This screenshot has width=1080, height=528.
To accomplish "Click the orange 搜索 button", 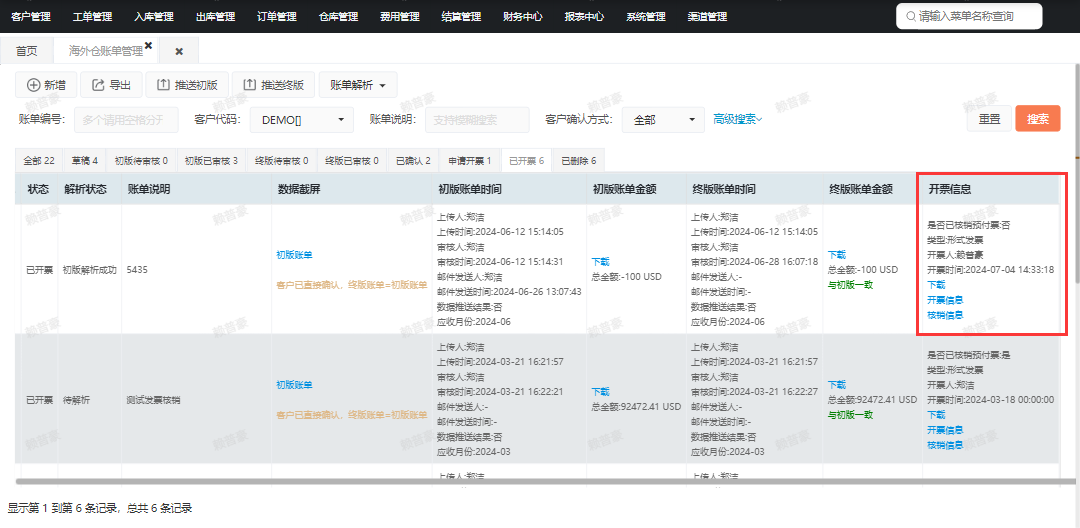I will (x=1037, y=119).
